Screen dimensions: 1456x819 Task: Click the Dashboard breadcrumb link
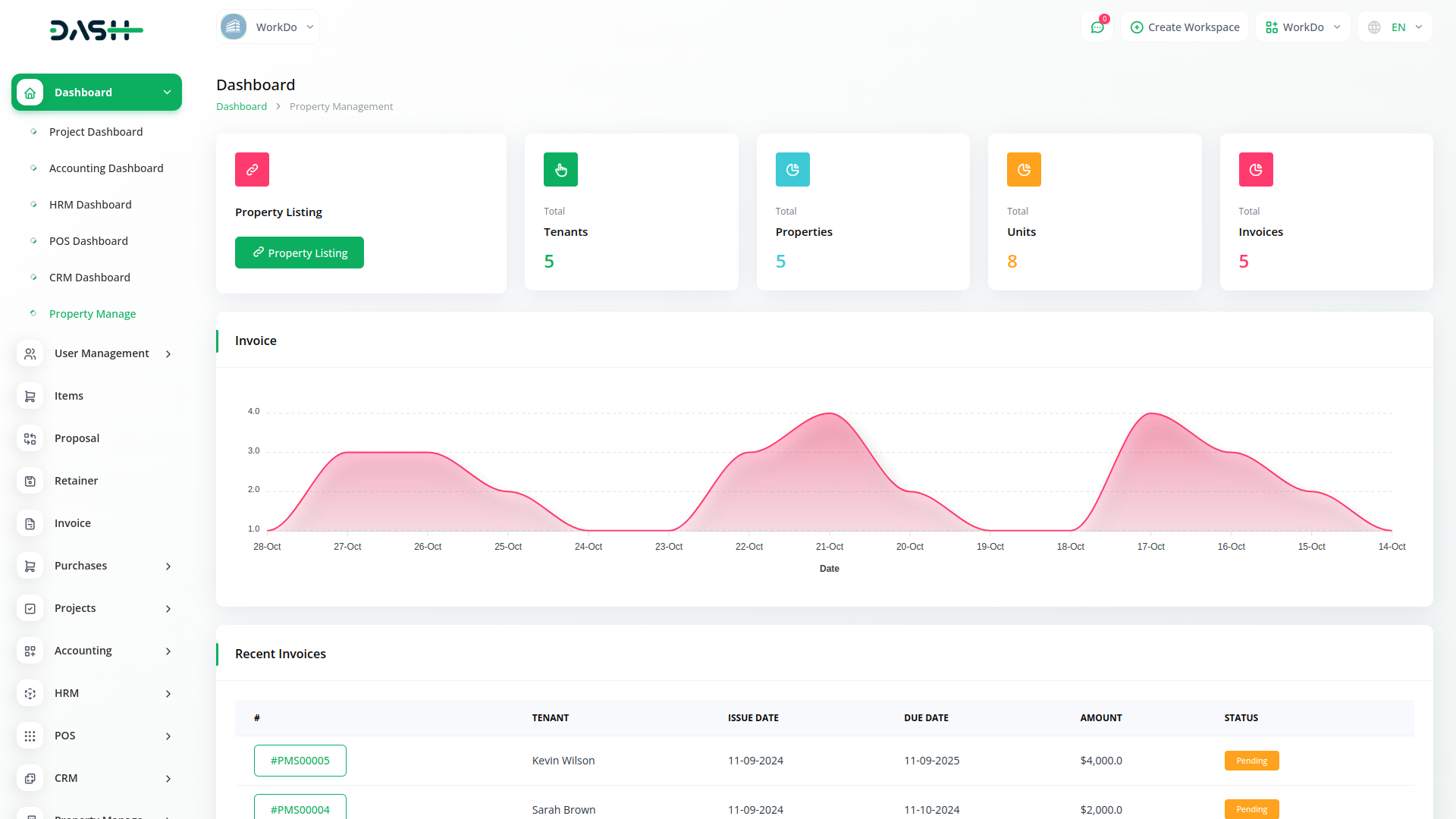(241, 106)
